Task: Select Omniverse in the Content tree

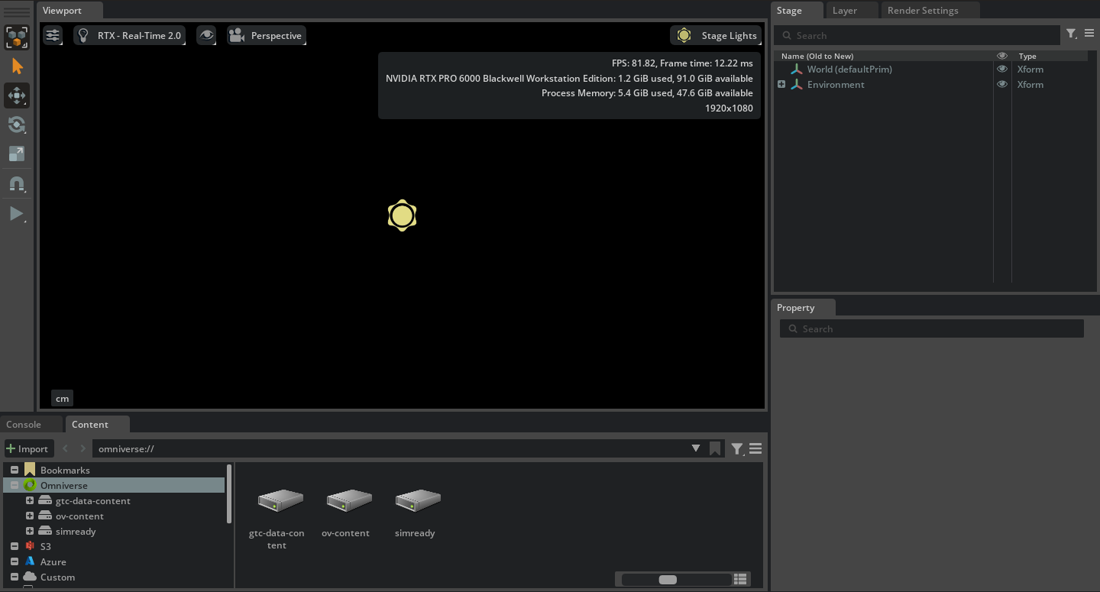Action: (x=64, y=485)
